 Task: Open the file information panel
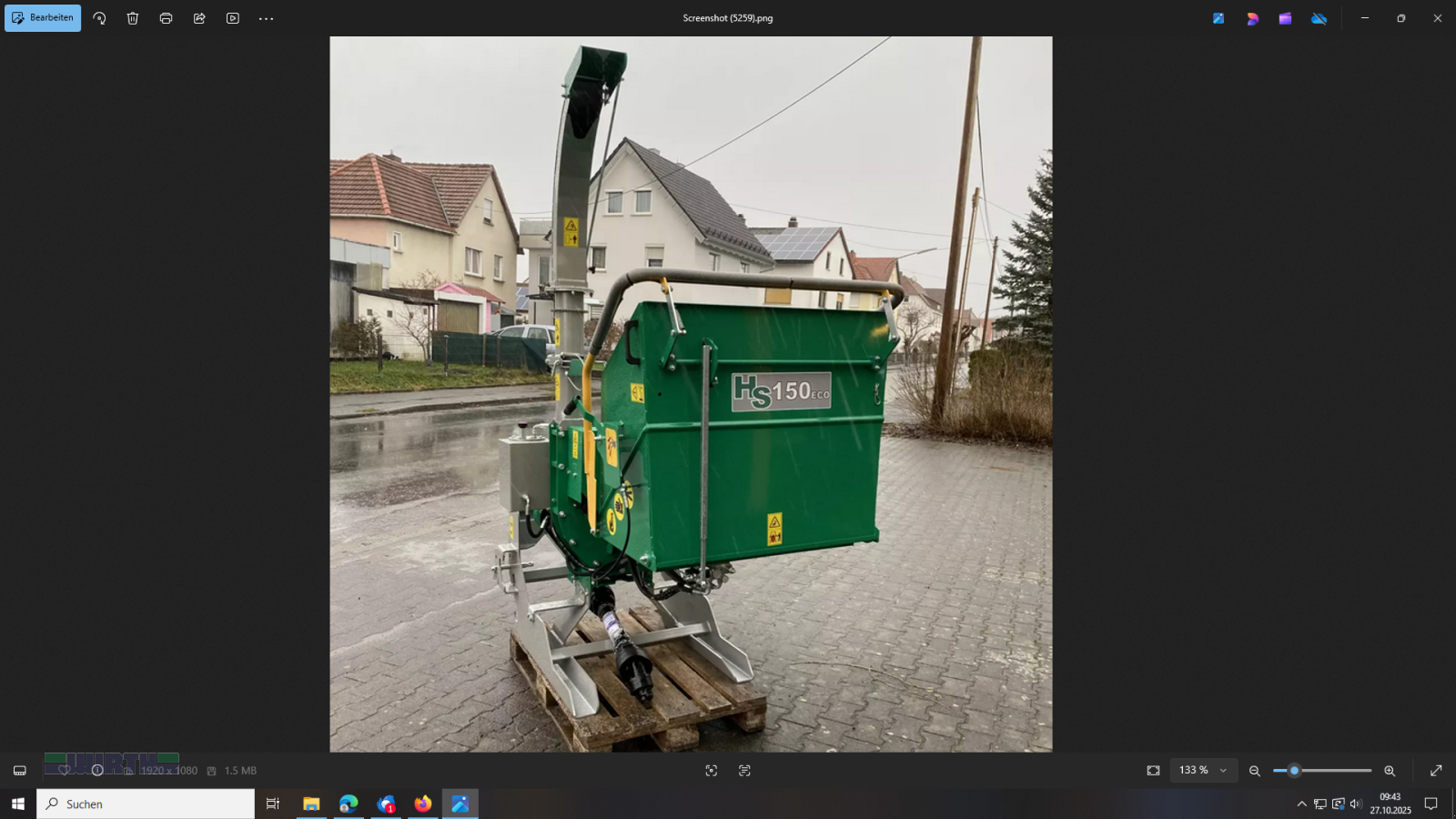[97, 770]
